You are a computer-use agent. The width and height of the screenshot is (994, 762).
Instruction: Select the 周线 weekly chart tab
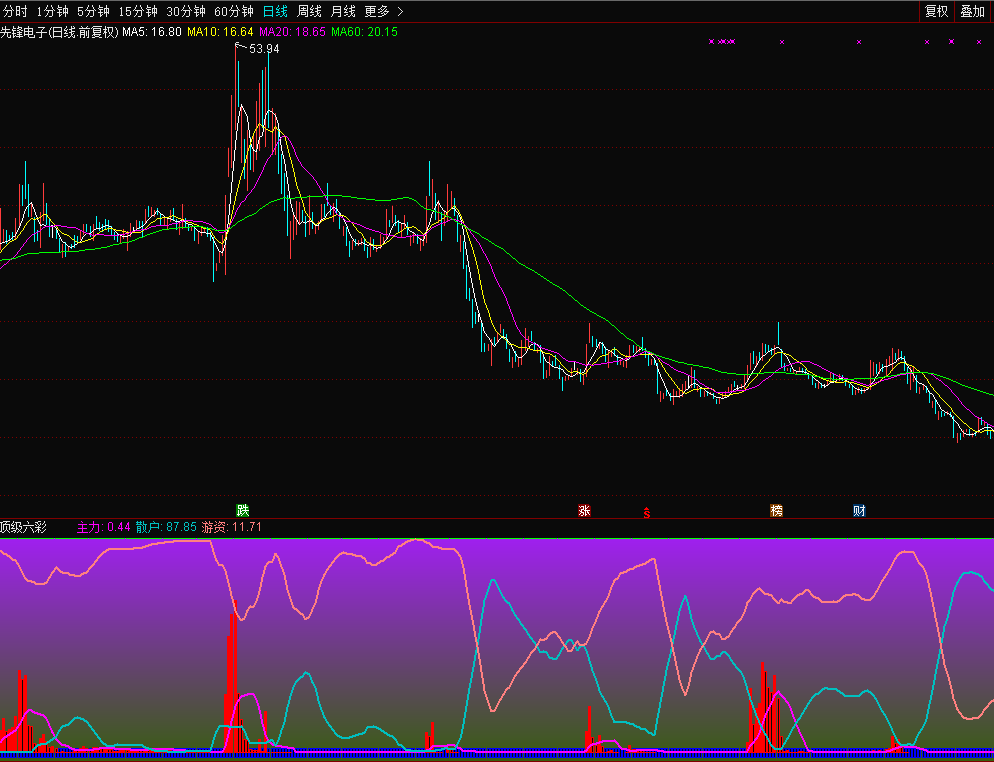(x=309, y=11)
